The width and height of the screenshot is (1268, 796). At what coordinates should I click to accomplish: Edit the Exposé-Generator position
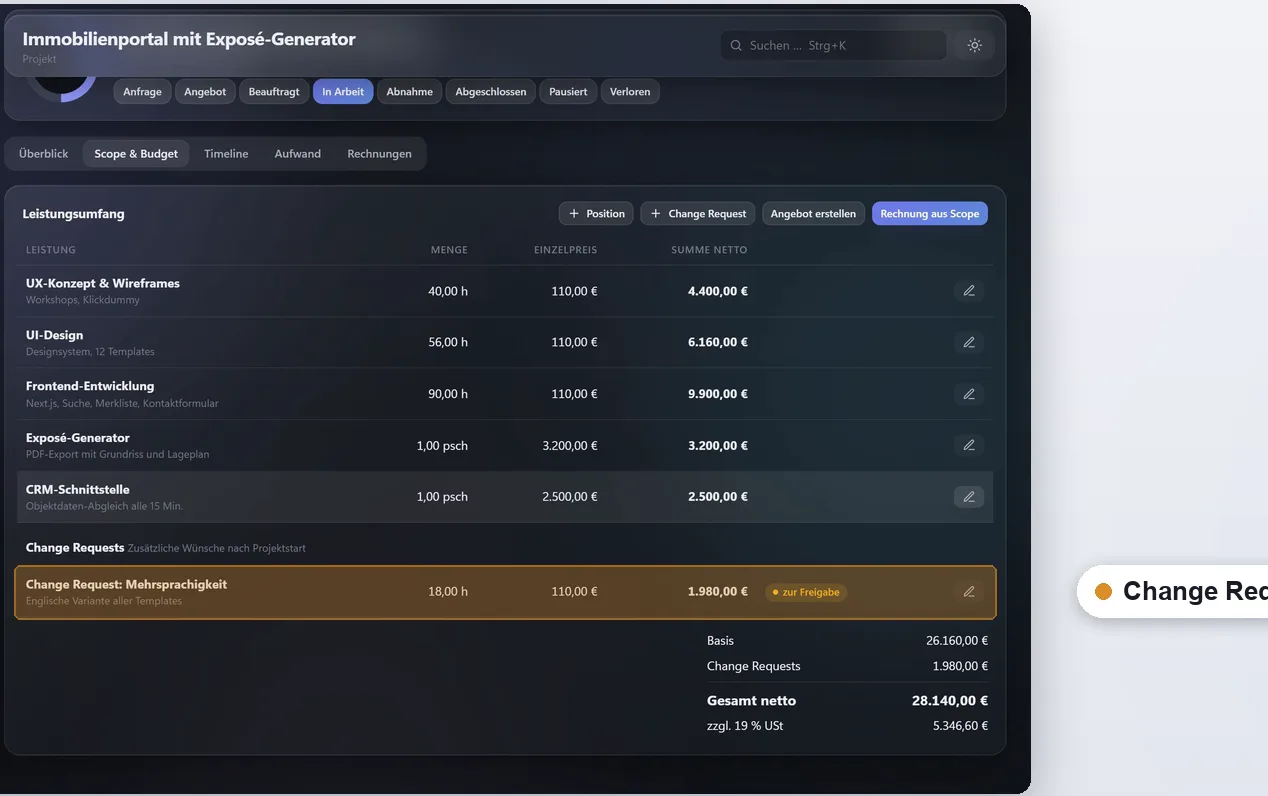pyautogui.click(x=968, y=445)
